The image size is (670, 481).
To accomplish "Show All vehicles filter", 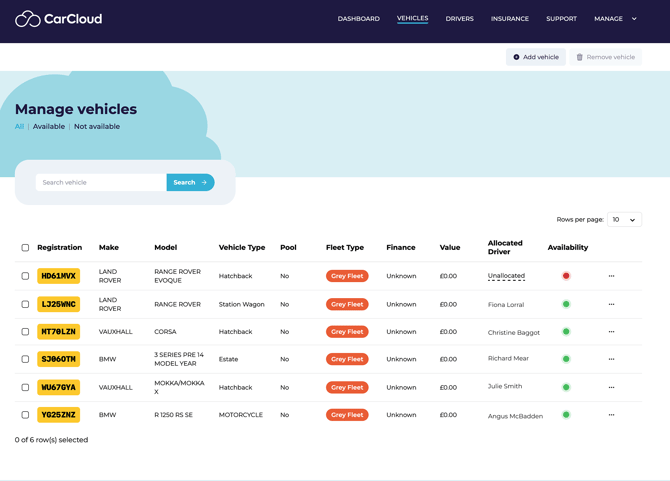I will 19,126.
